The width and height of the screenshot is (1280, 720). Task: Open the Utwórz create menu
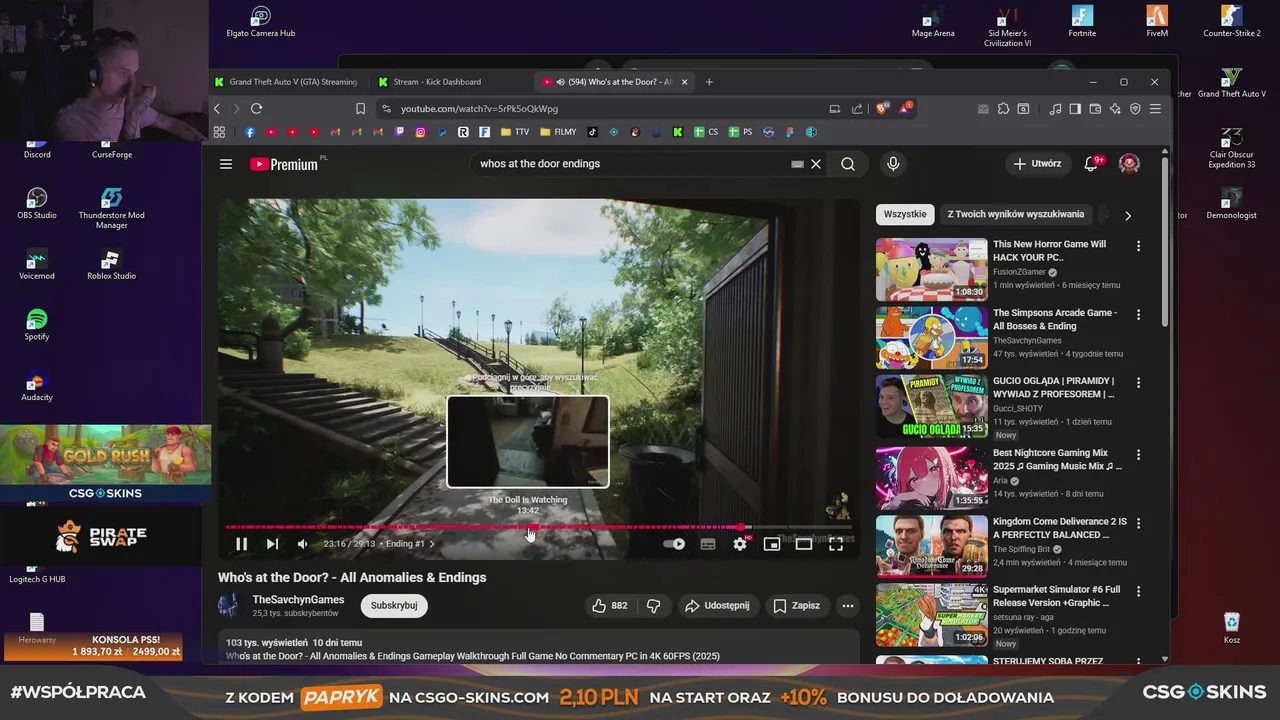click(1037, 164)
